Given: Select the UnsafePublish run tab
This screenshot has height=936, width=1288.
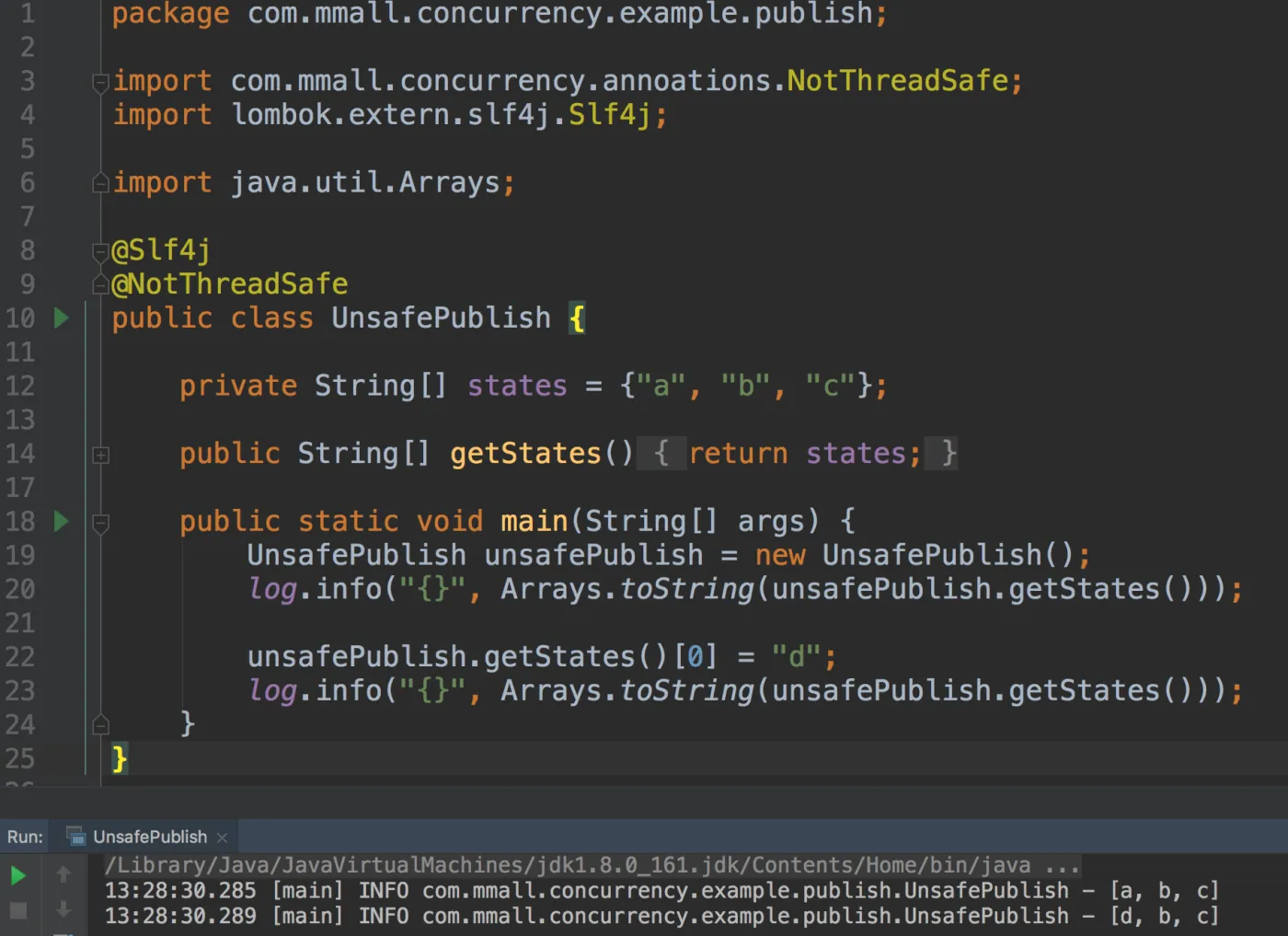Looking at the screenshot, I should (x=149, y=838).
